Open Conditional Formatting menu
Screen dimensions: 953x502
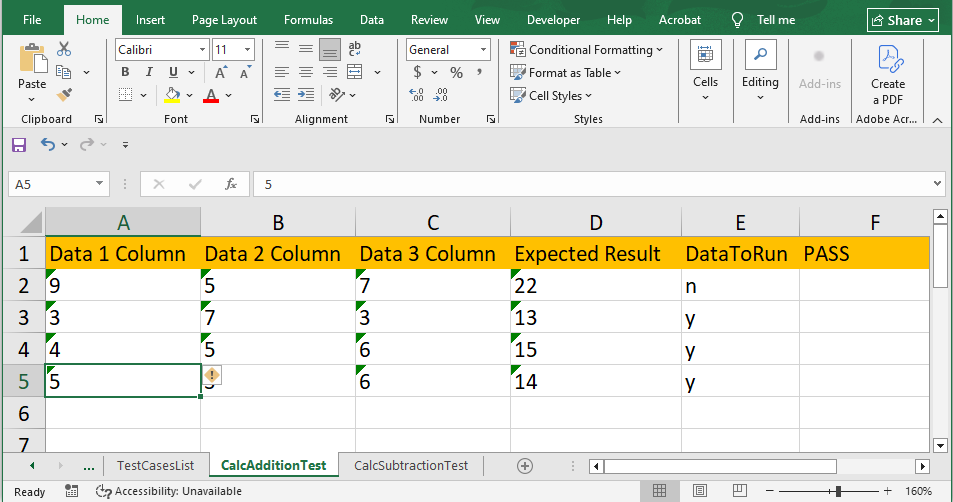(587, 50)
